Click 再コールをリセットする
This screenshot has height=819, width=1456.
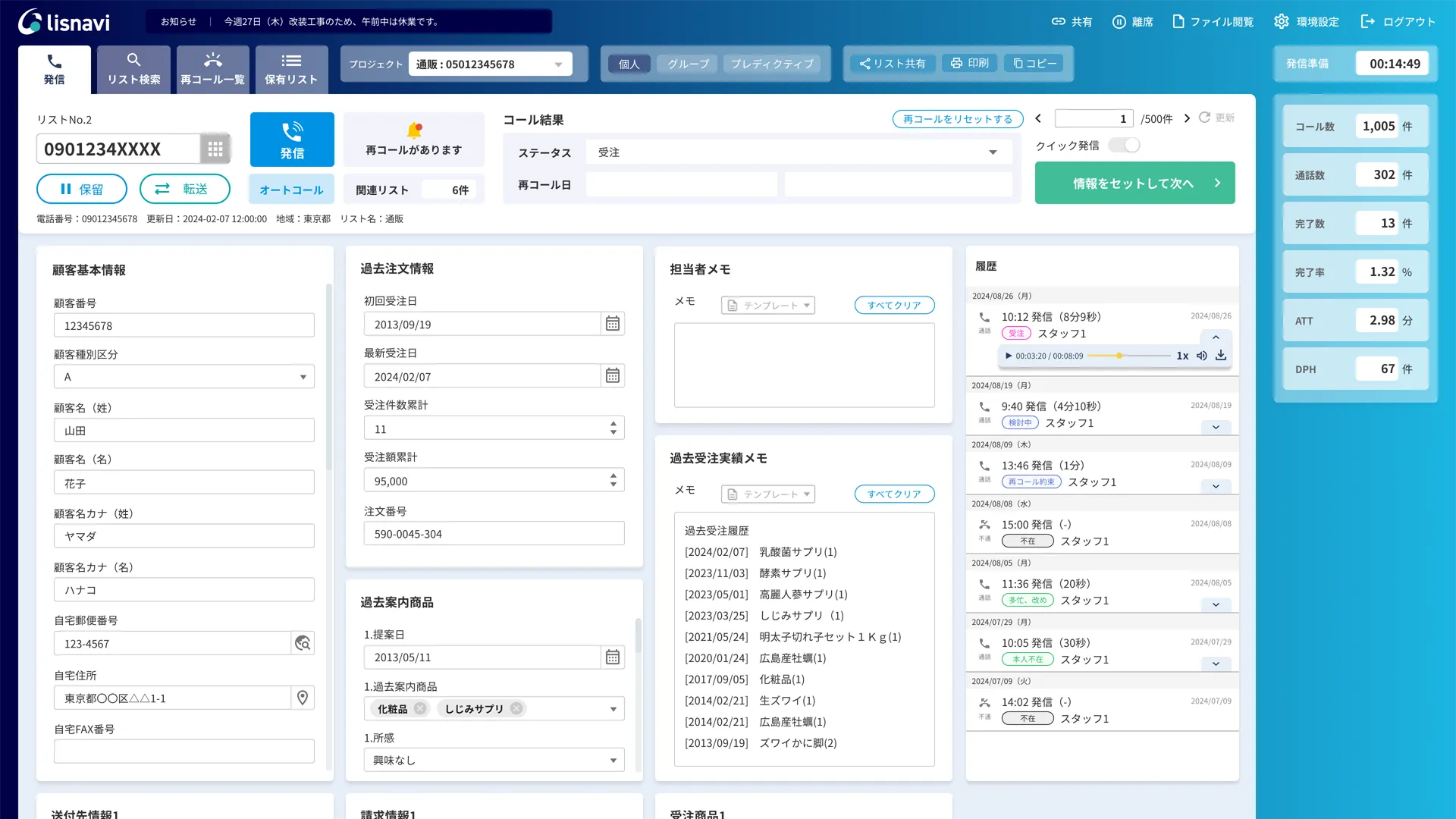(957, 119)
